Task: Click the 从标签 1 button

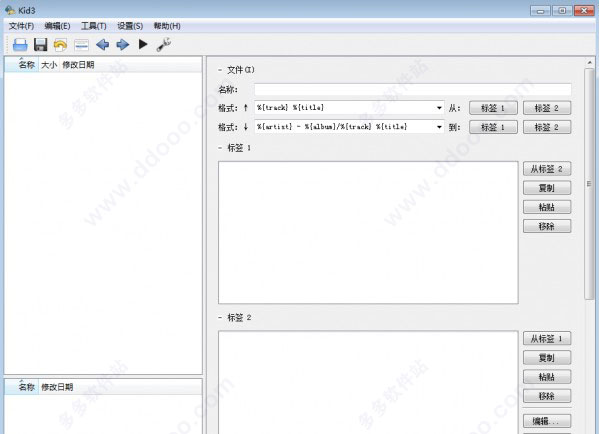Action: pos(547,338)
